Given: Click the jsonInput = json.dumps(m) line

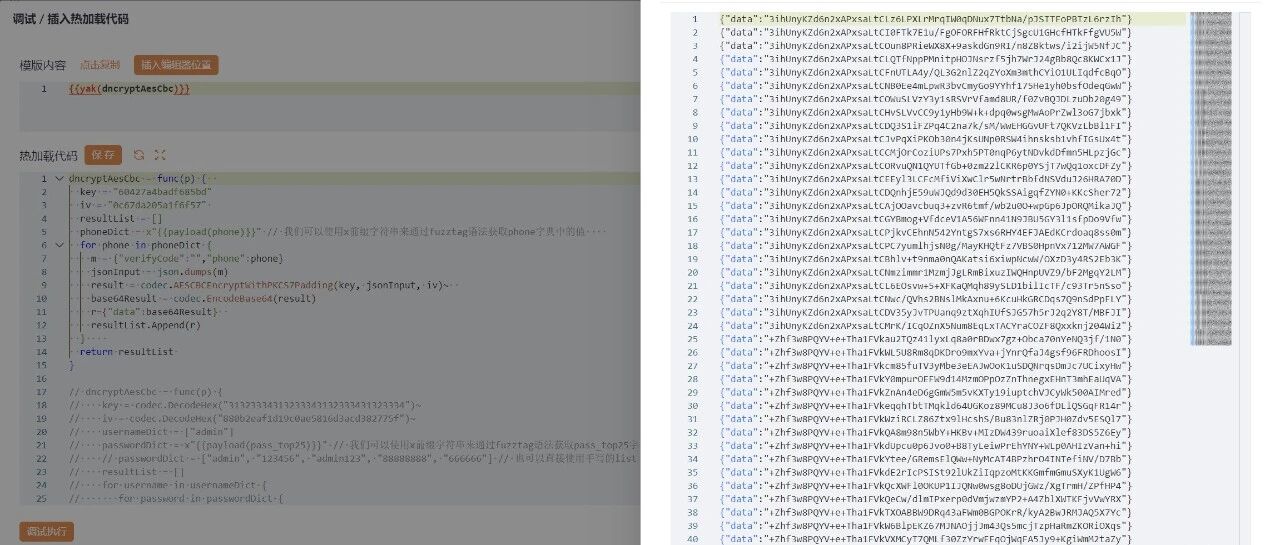Looking at the screenshot, I should pos(158,271).
